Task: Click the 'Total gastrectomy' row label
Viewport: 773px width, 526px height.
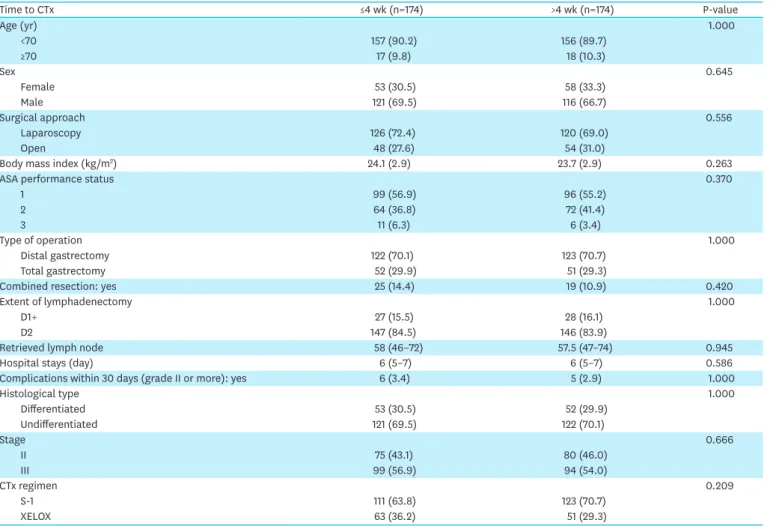Action: pyautogui.click(x=63, y=271)
